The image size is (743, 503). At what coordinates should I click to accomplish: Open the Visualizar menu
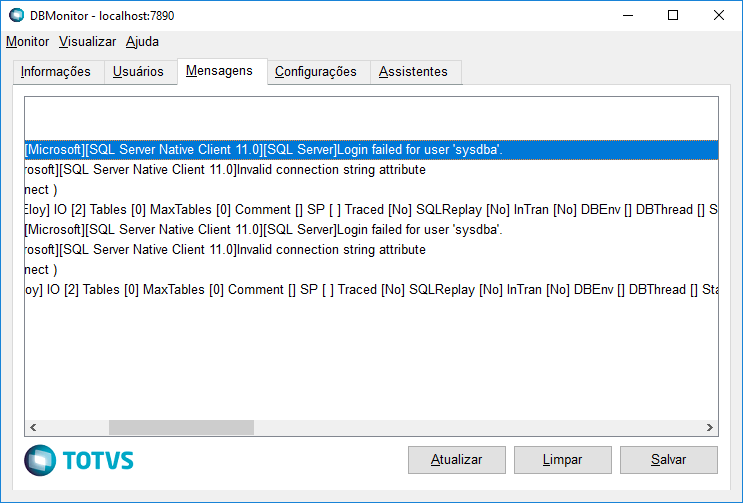[x=87, y=42]
